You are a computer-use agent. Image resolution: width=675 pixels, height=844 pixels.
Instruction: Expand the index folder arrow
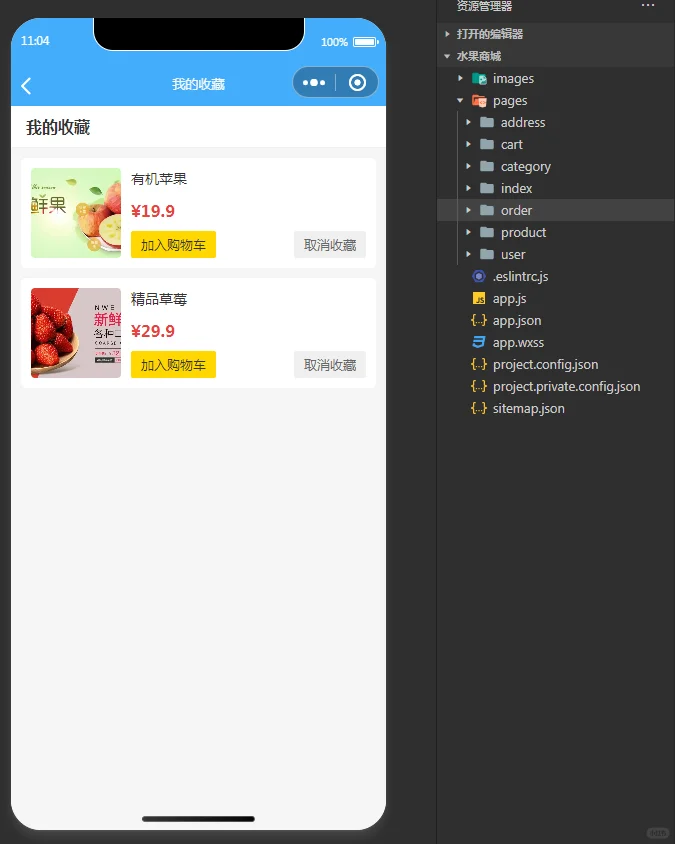[x=468, y=188]
